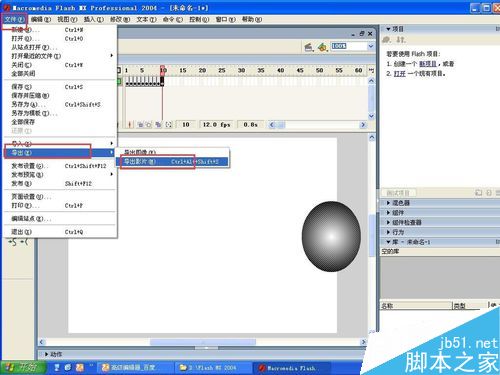
Task: Open the Window (窗口) menu
Action: [x=225, y=19]
